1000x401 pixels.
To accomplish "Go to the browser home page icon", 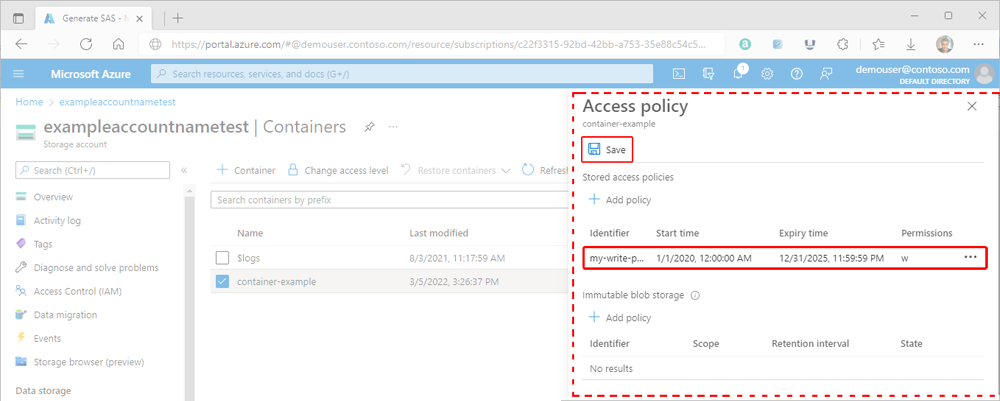I will click(118, 44).
